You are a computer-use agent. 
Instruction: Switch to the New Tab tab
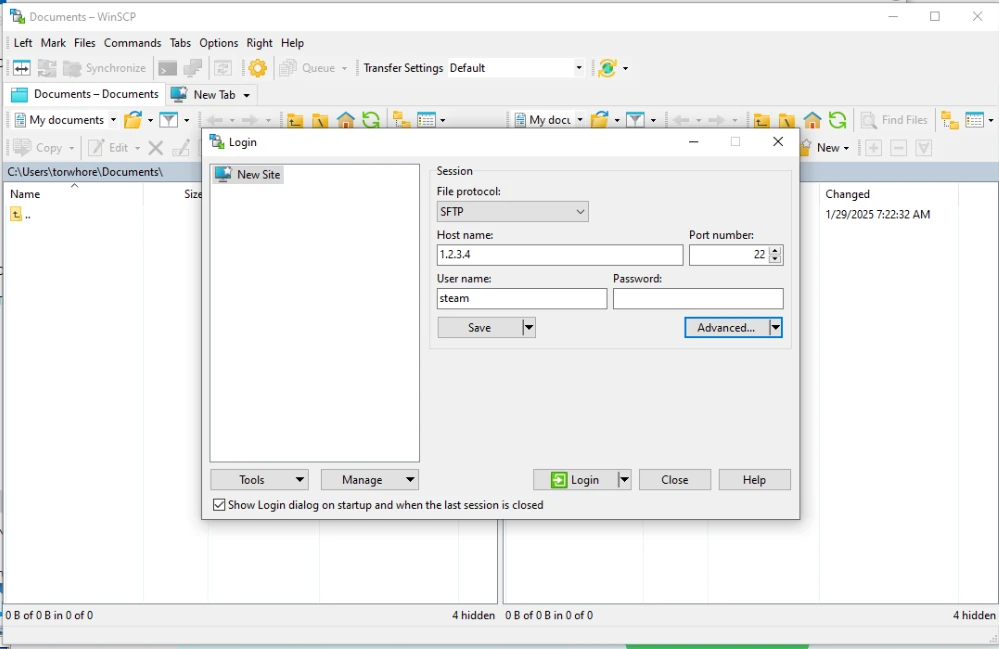(212, 94)
